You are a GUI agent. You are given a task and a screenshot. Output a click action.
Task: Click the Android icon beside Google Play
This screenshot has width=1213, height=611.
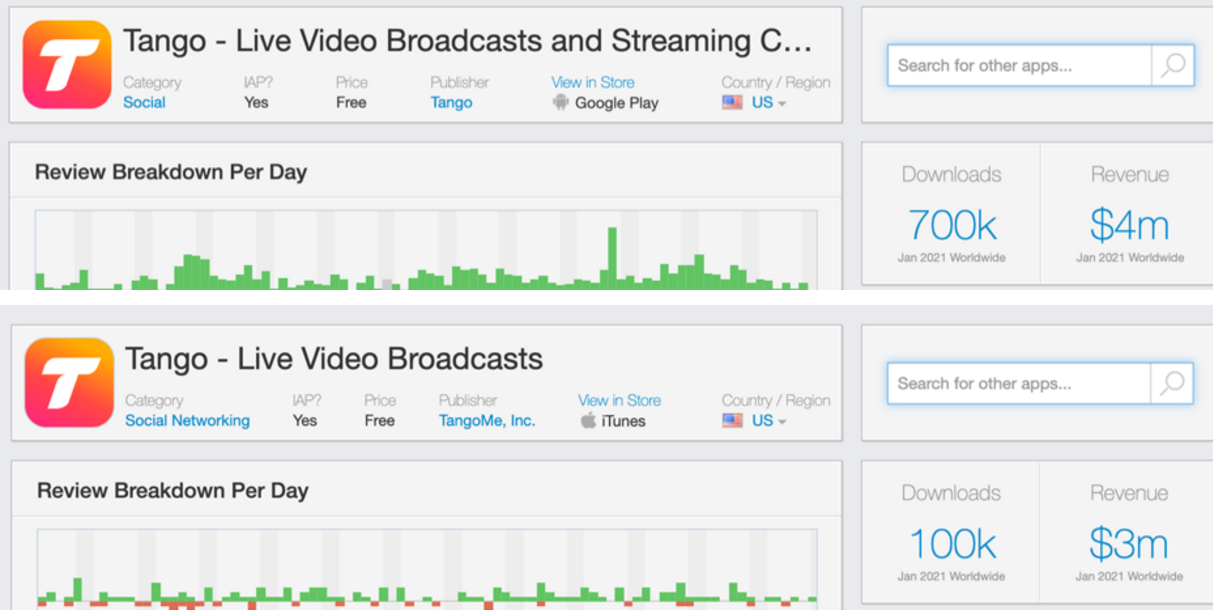coord(561,102)
